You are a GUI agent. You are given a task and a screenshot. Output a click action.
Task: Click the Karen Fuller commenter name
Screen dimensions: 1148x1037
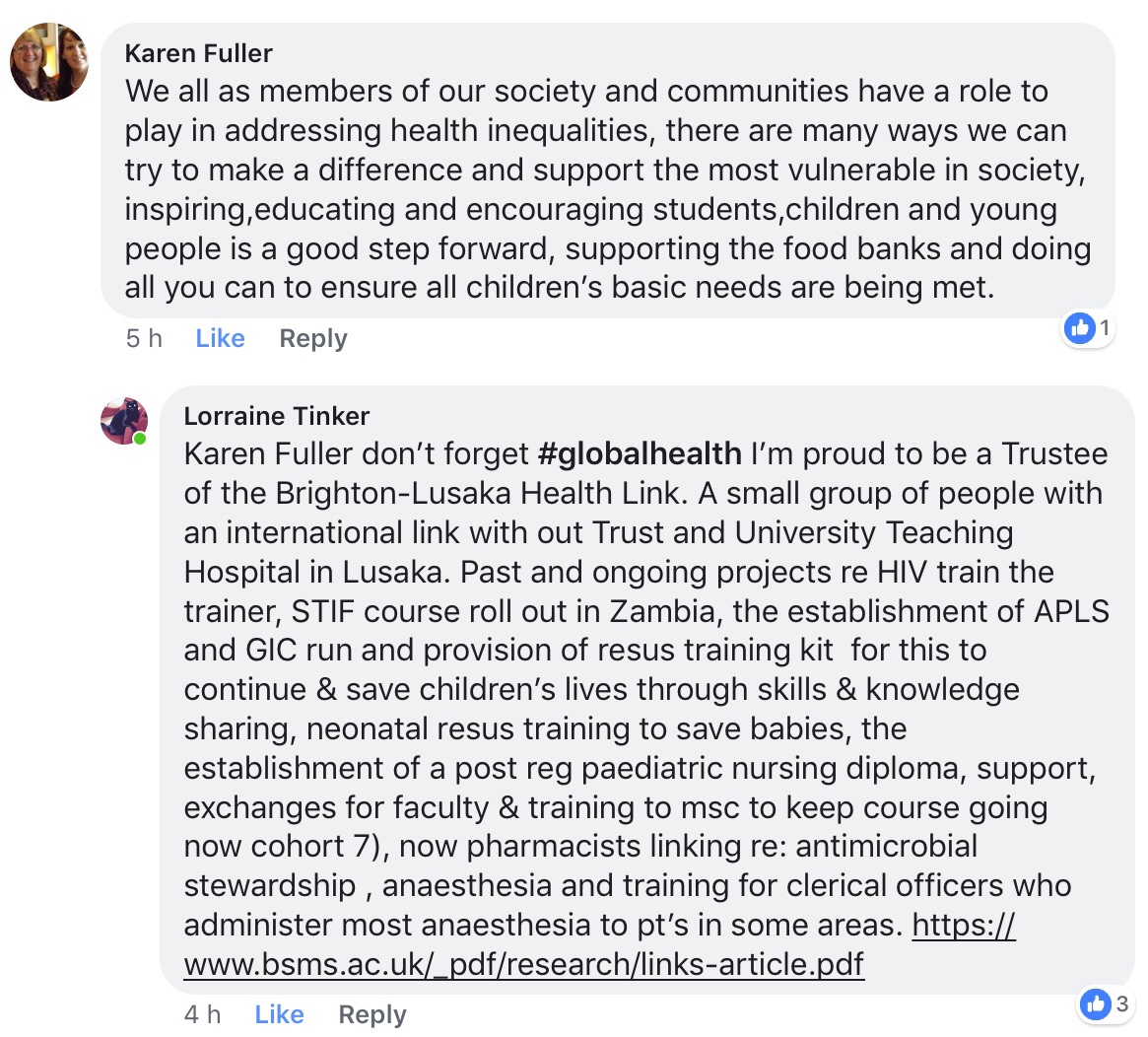[x=198, y=53]
